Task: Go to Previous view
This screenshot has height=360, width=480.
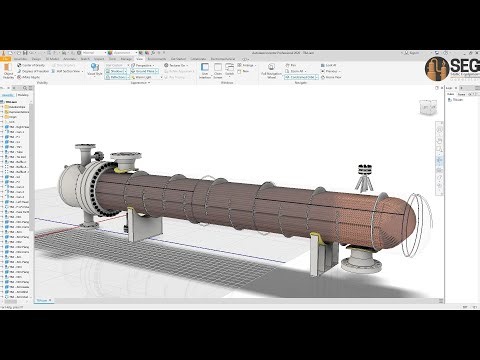Action: pyautogui.click(x=329, y=71)
